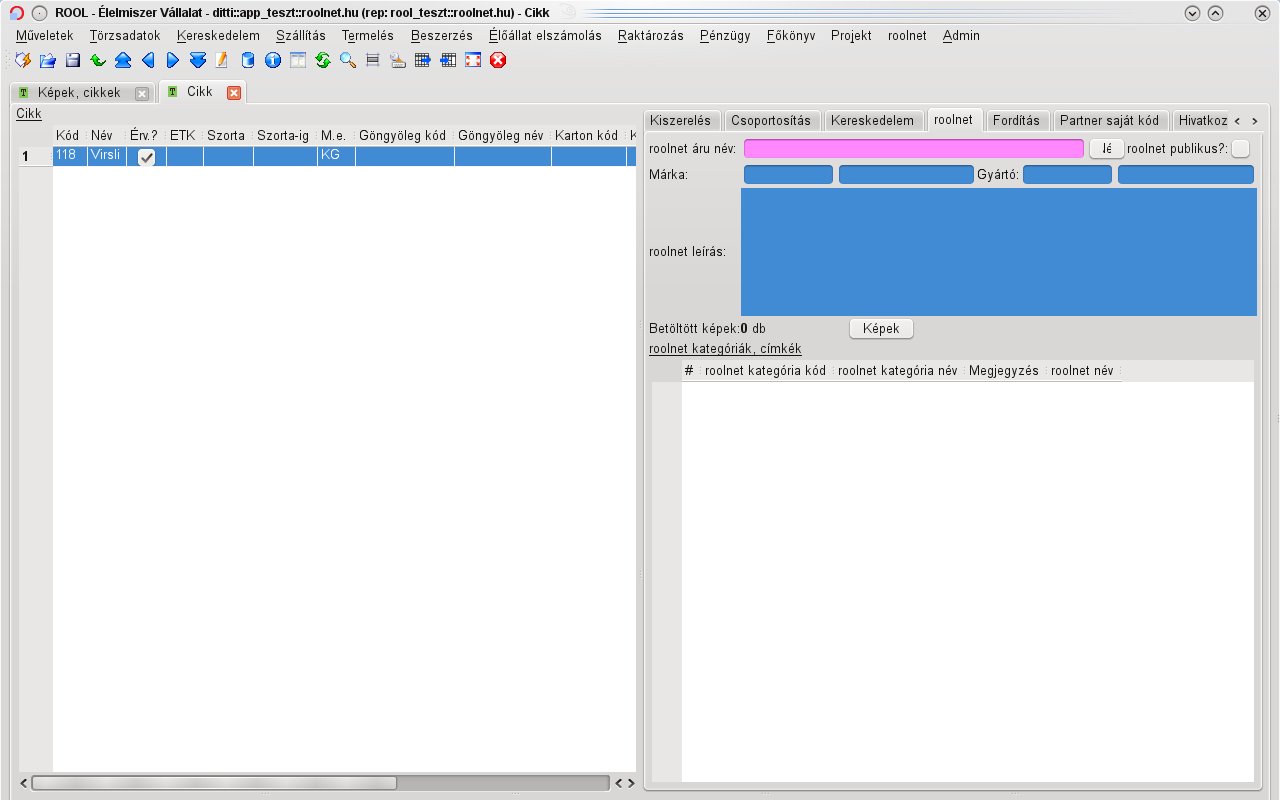This screenshot has width=1280, height=800.
Task: Close the Képek, cikkek tab
Action: pyautogui.click(x=142, y=93)
